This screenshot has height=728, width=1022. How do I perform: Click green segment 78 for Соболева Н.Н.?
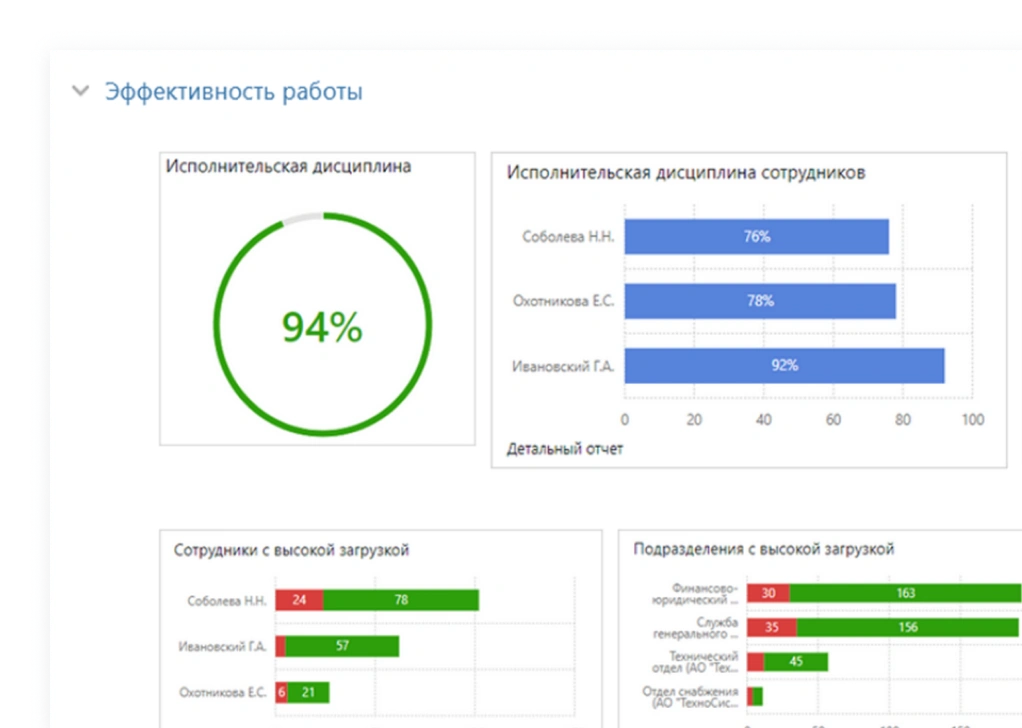pyautogui.click(x=401, y=600)
